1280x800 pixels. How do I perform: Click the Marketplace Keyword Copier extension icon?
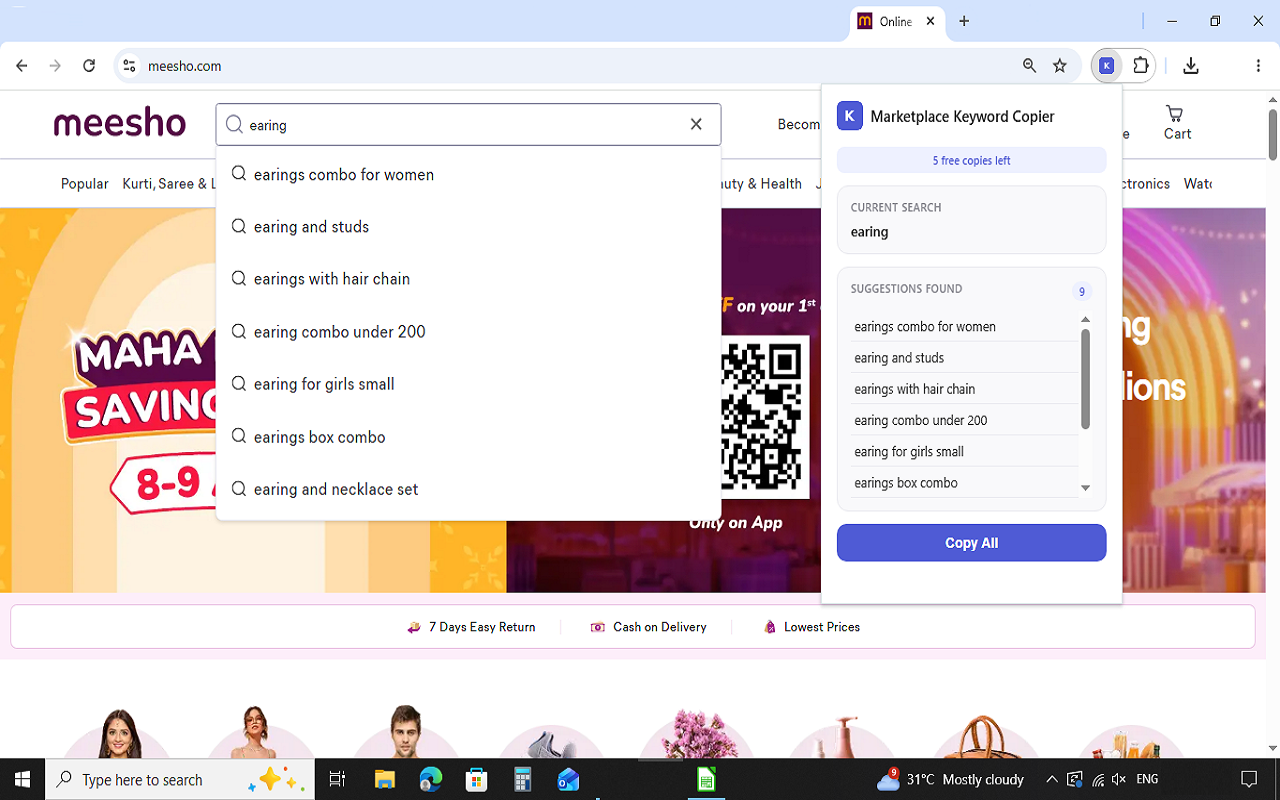[1106, 66]
